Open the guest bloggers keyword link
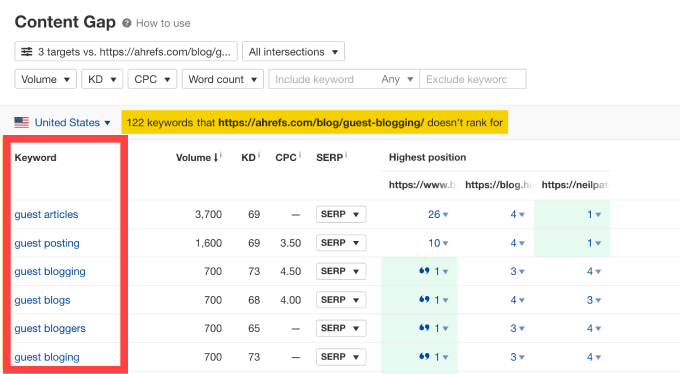680x374 pixels. pyautogui.click(x=50, y=328)
